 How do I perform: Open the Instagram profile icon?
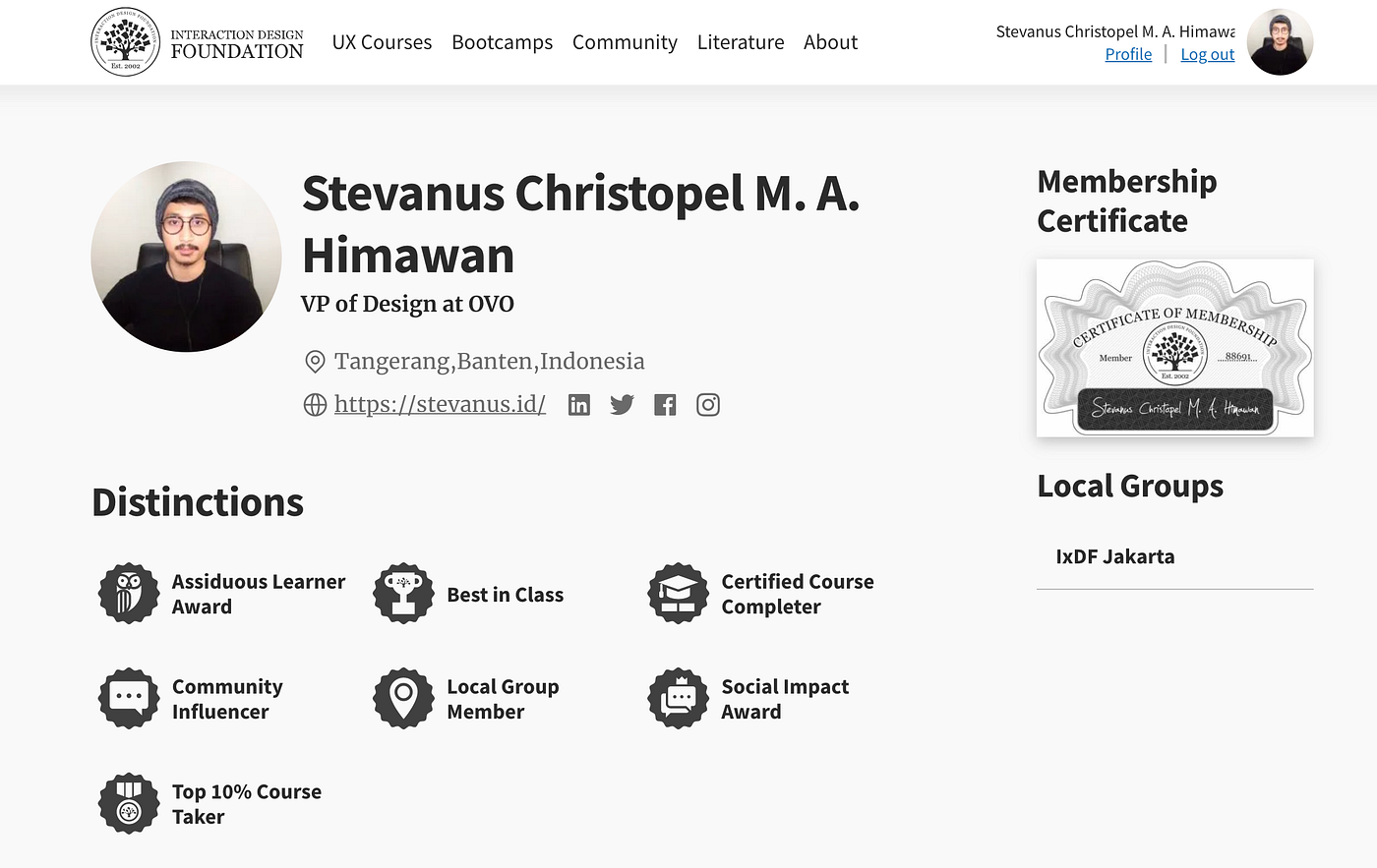tap(708, 405)
